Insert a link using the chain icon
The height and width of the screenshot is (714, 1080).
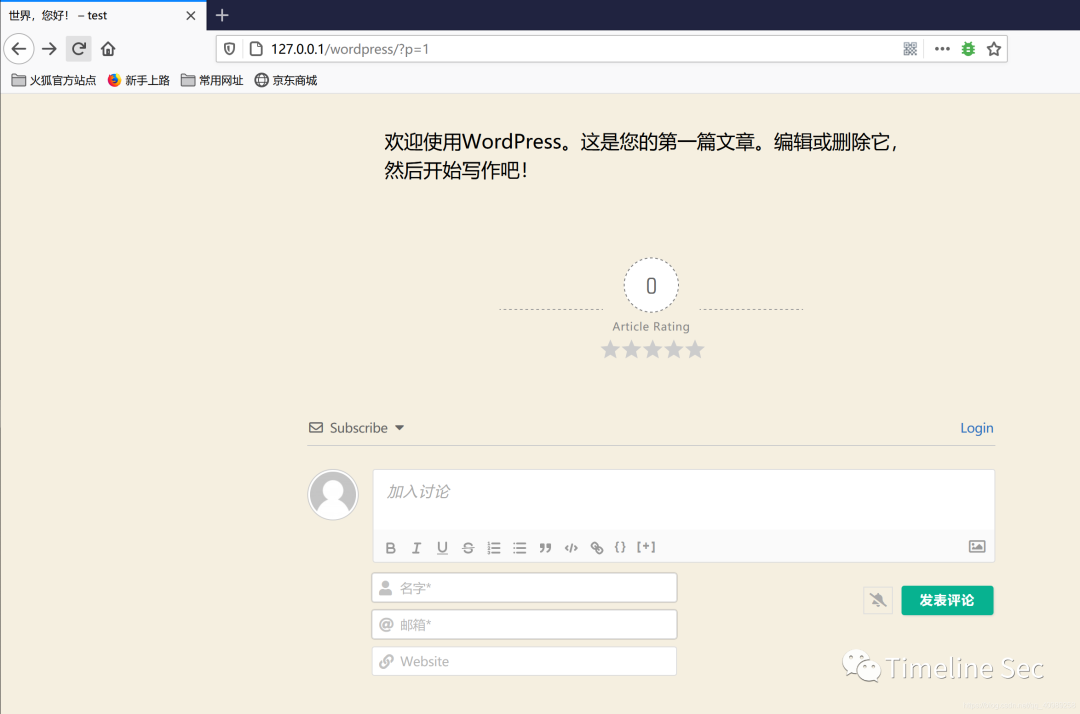point(596,547)
